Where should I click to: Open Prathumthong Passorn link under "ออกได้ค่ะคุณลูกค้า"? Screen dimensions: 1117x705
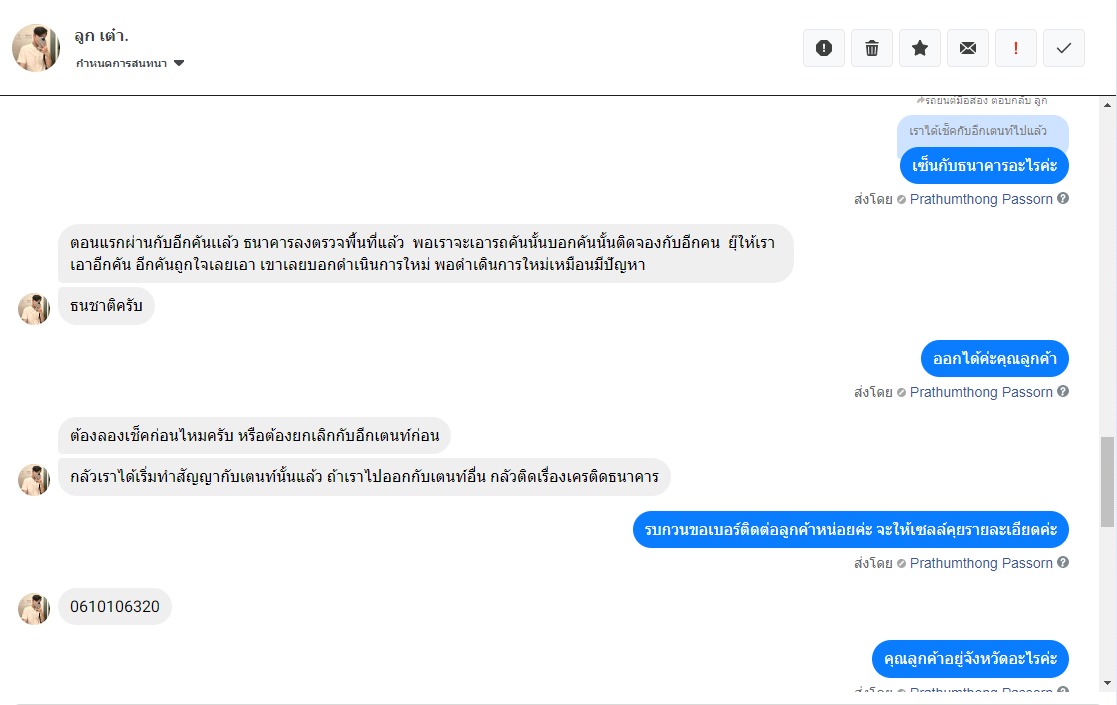(981, 392)
